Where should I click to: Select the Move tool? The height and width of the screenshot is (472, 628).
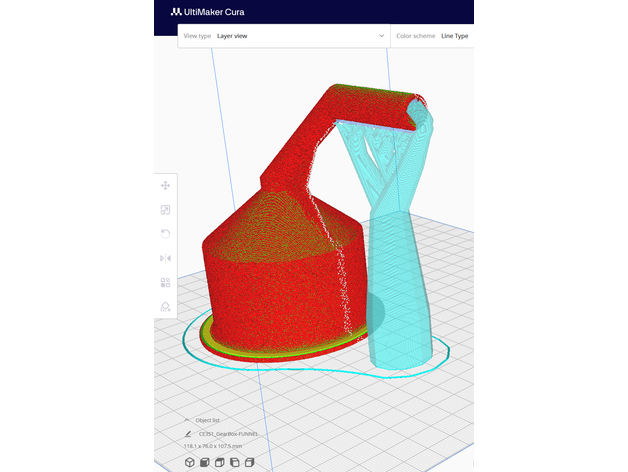pos(165,185)
